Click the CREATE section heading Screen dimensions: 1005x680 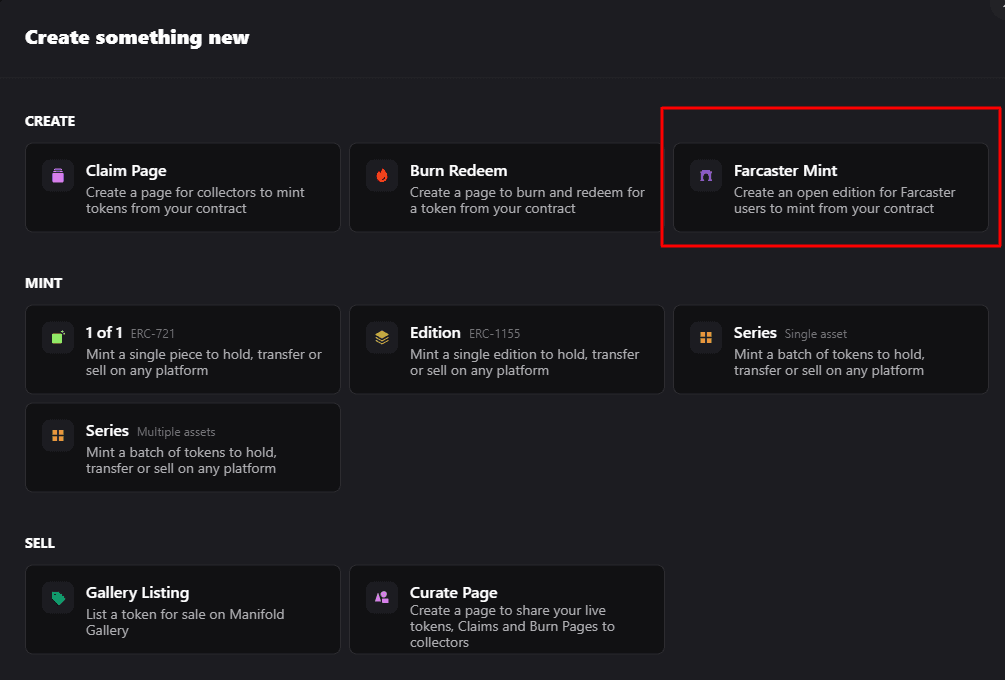click(50, 121)
